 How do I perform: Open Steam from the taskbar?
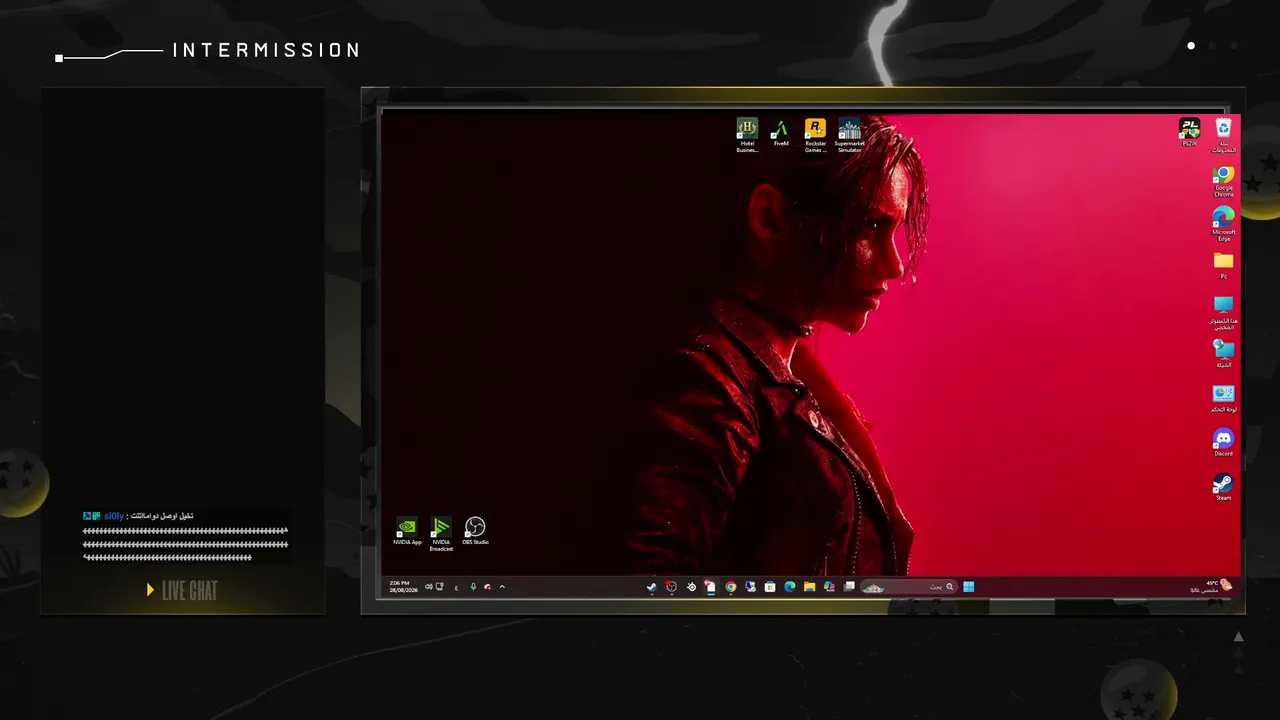(x=651, y=587)
